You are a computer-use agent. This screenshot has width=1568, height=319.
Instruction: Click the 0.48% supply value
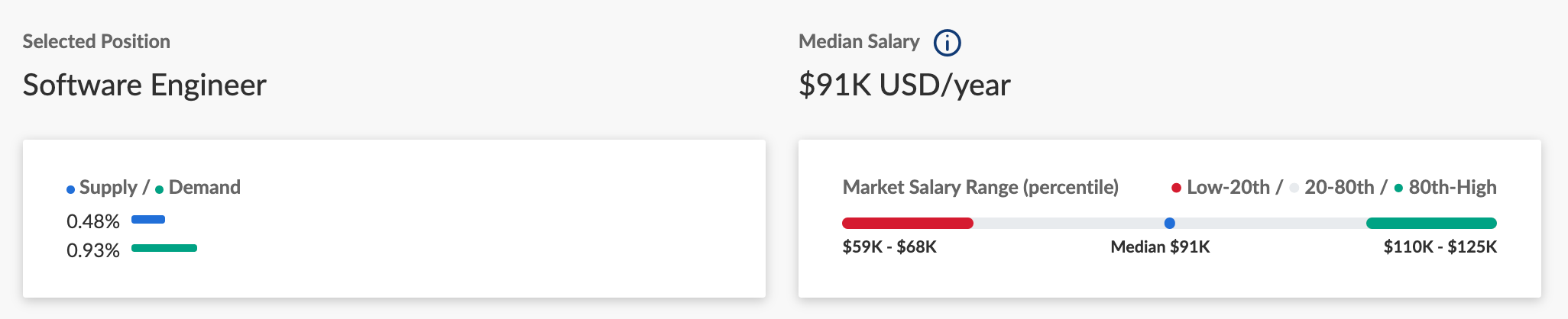point(93,221)
